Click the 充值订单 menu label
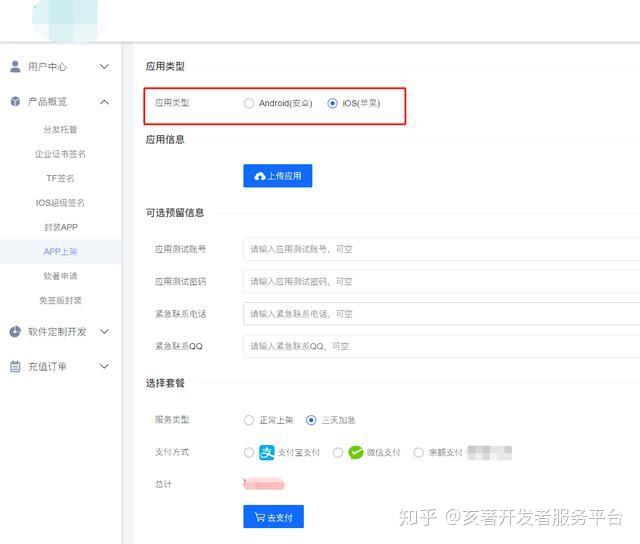 click(x=47, y=366)
